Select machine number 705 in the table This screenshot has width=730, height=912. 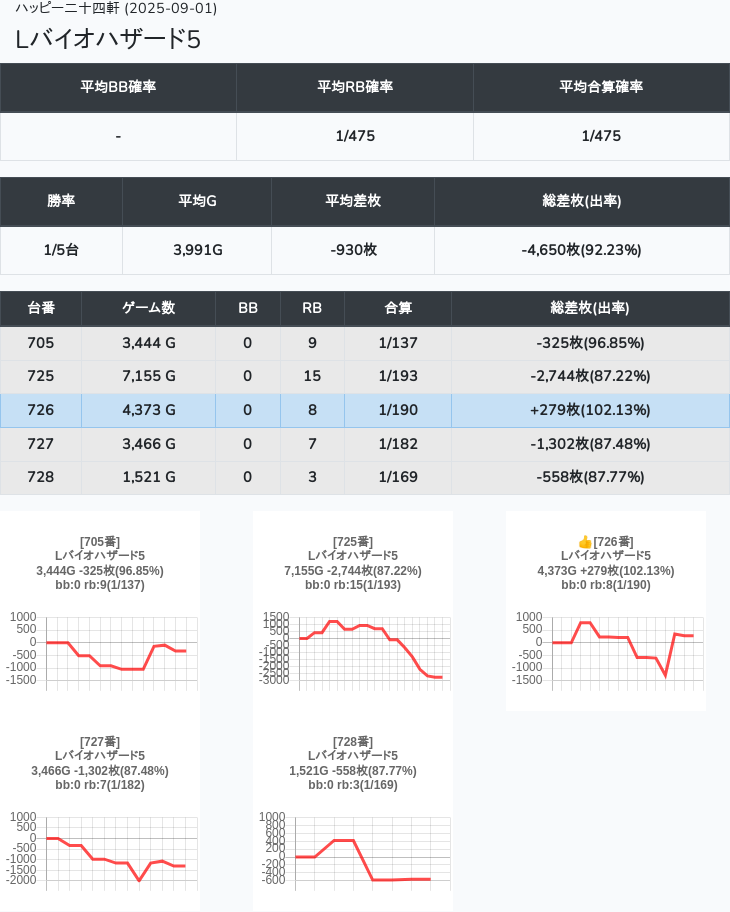click(x=41, y=343)
